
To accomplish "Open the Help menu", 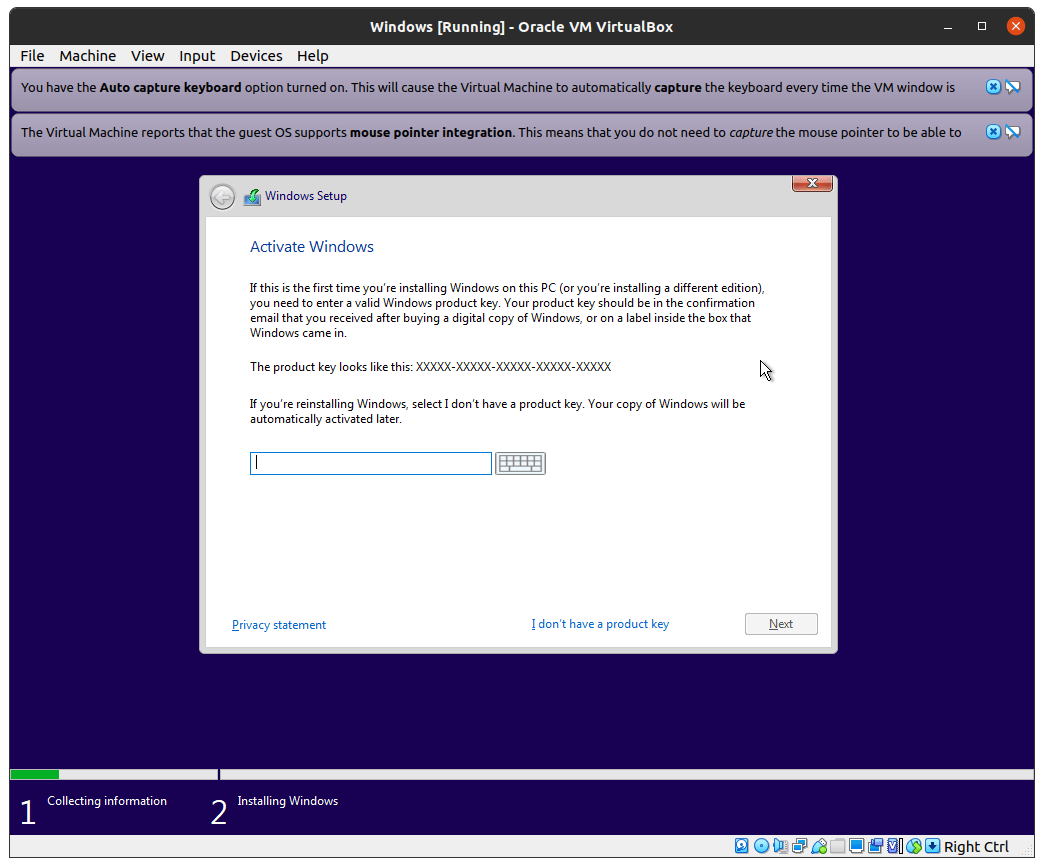I will [x=312, y=56].
